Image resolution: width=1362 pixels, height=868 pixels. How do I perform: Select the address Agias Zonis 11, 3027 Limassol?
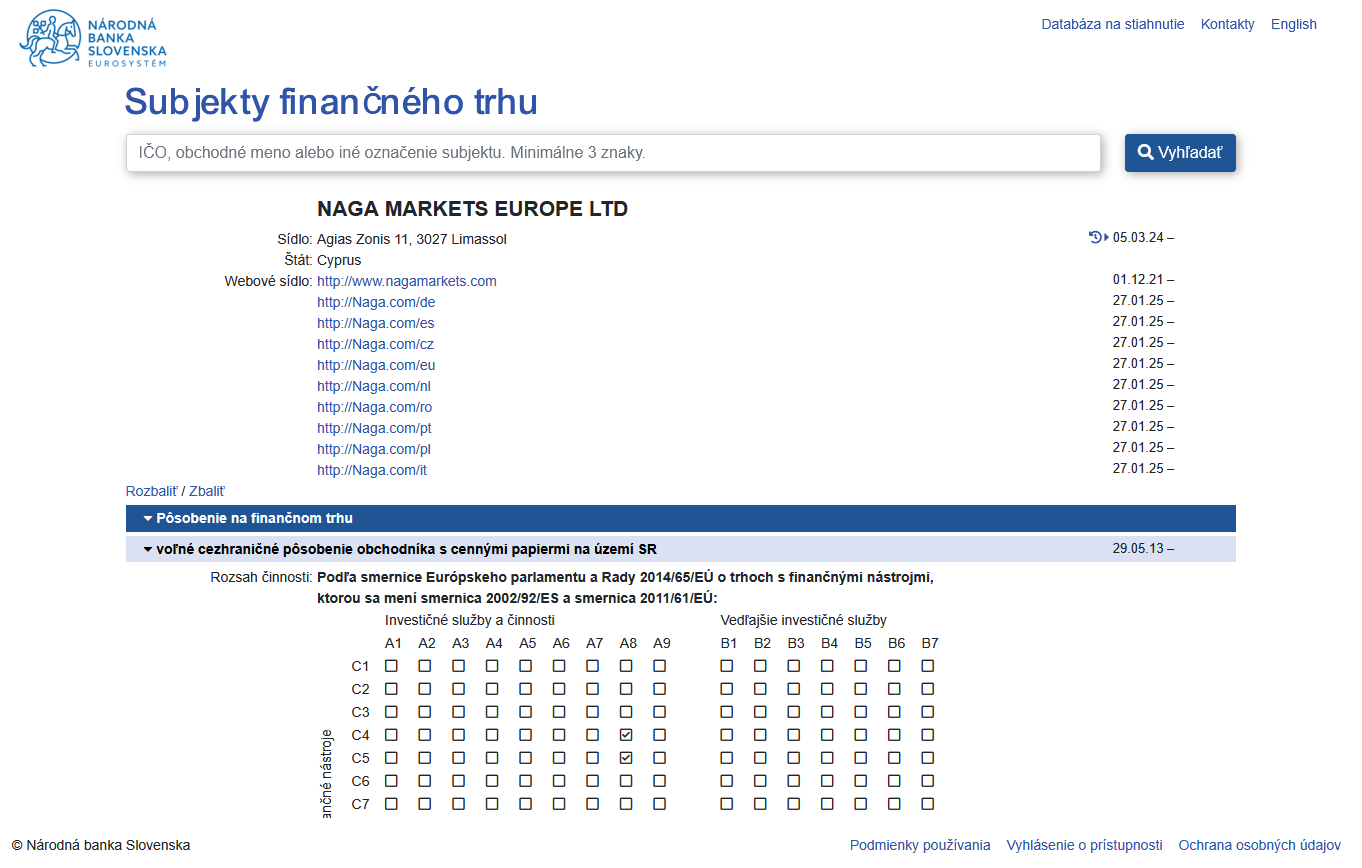[412, 239]
